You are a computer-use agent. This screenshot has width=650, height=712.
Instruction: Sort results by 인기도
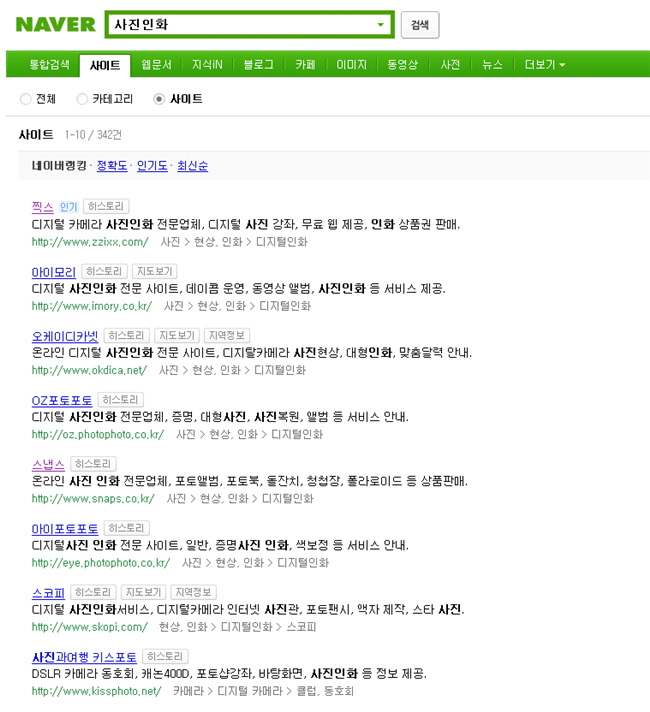[x=152, y=166]
